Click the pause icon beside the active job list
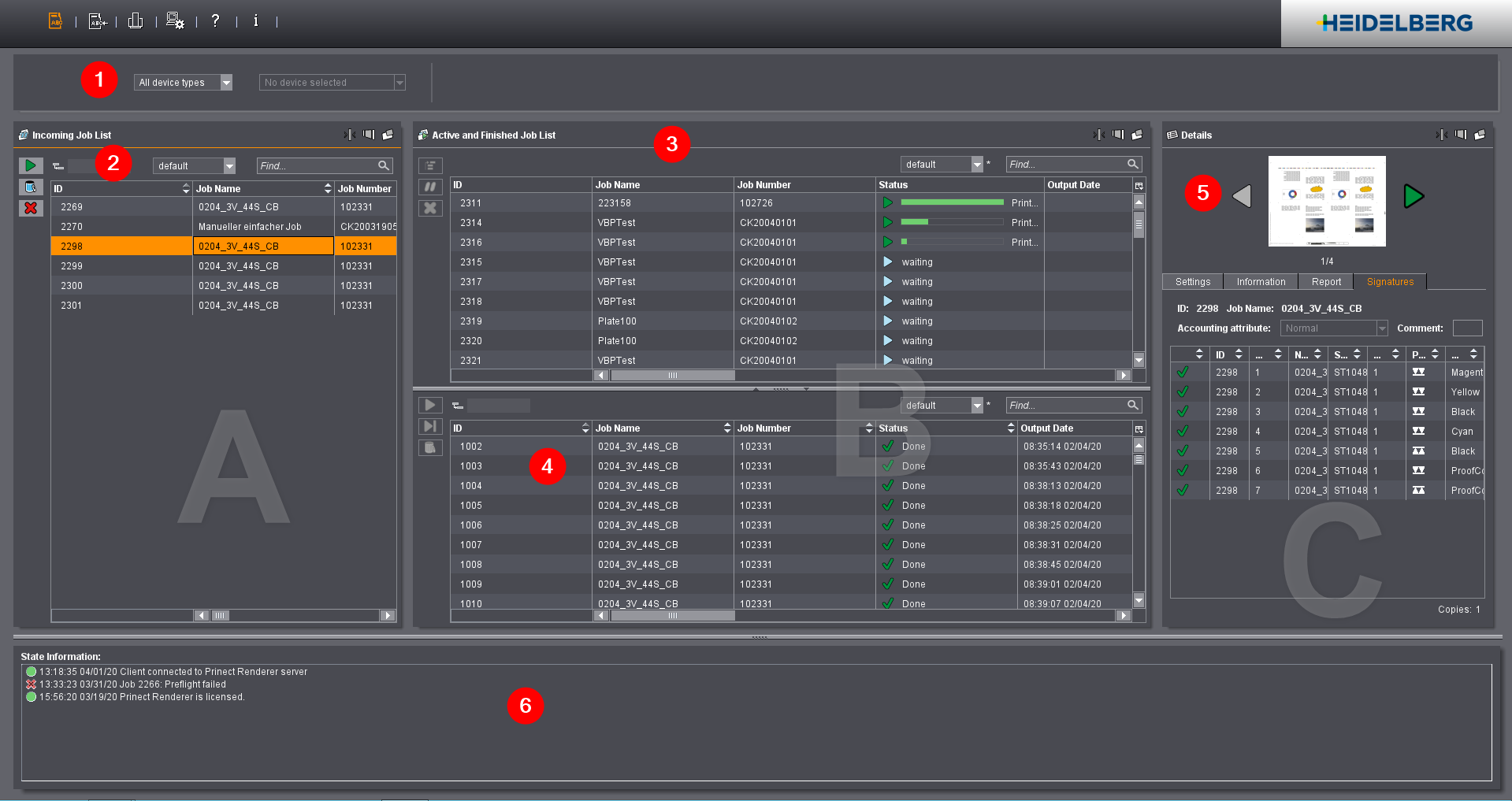Viewport: 1512px width, 801px height. (x=430, y=187)
